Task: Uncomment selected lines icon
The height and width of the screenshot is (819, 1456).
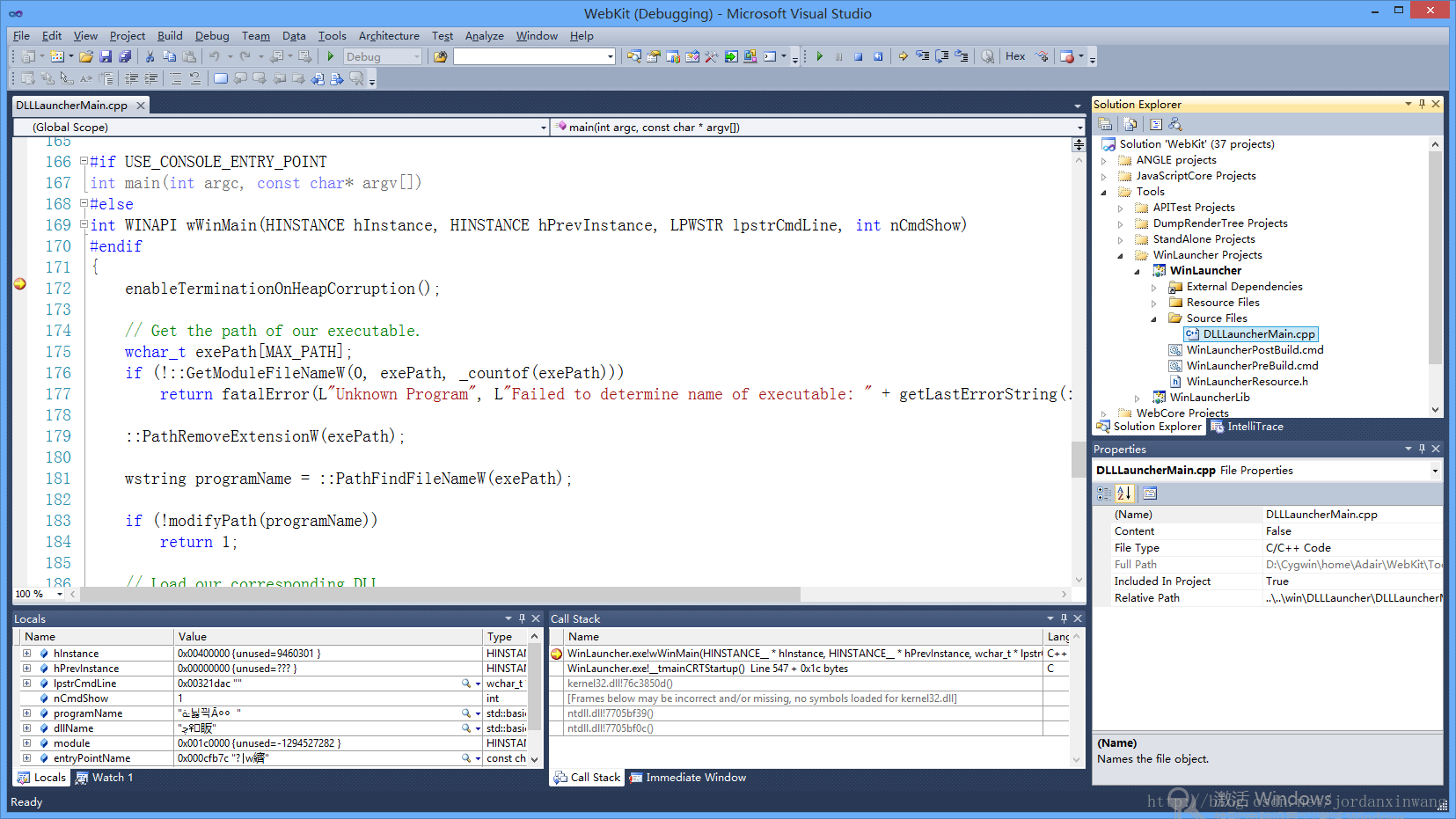Action: pyautogui.click(x=195, y=78)
